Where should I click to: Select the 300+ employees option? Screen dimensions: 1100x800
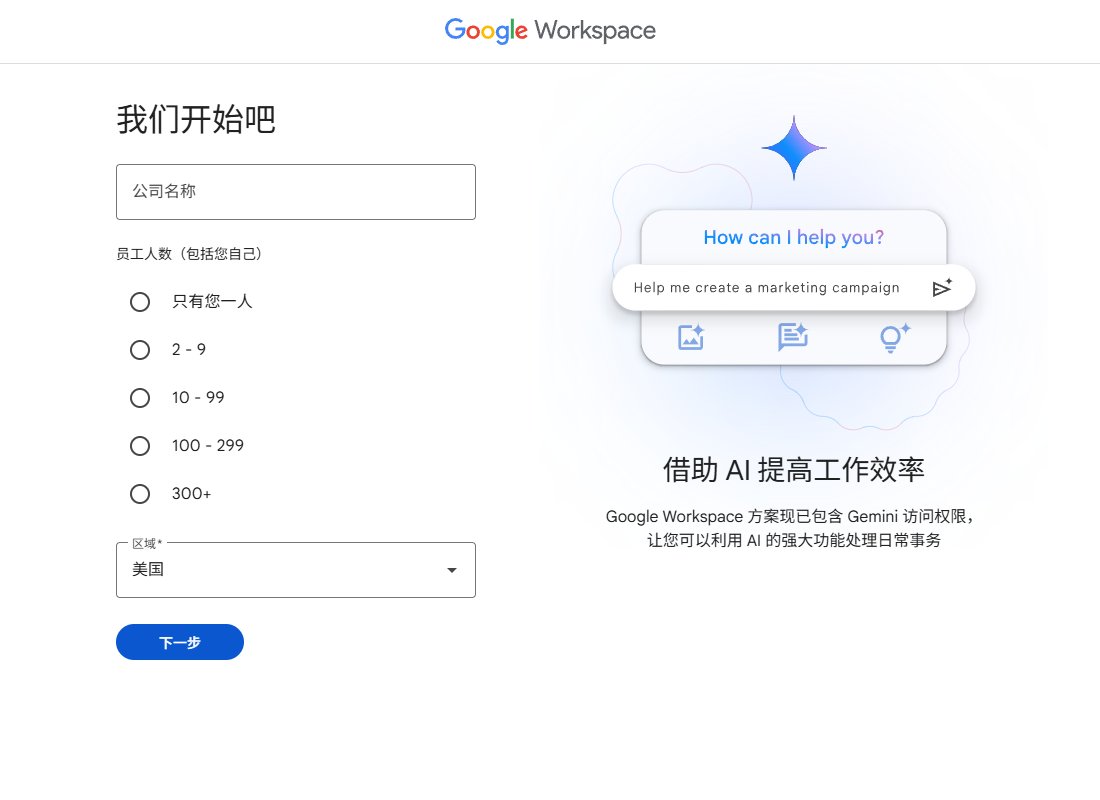(x=140, y=494)
